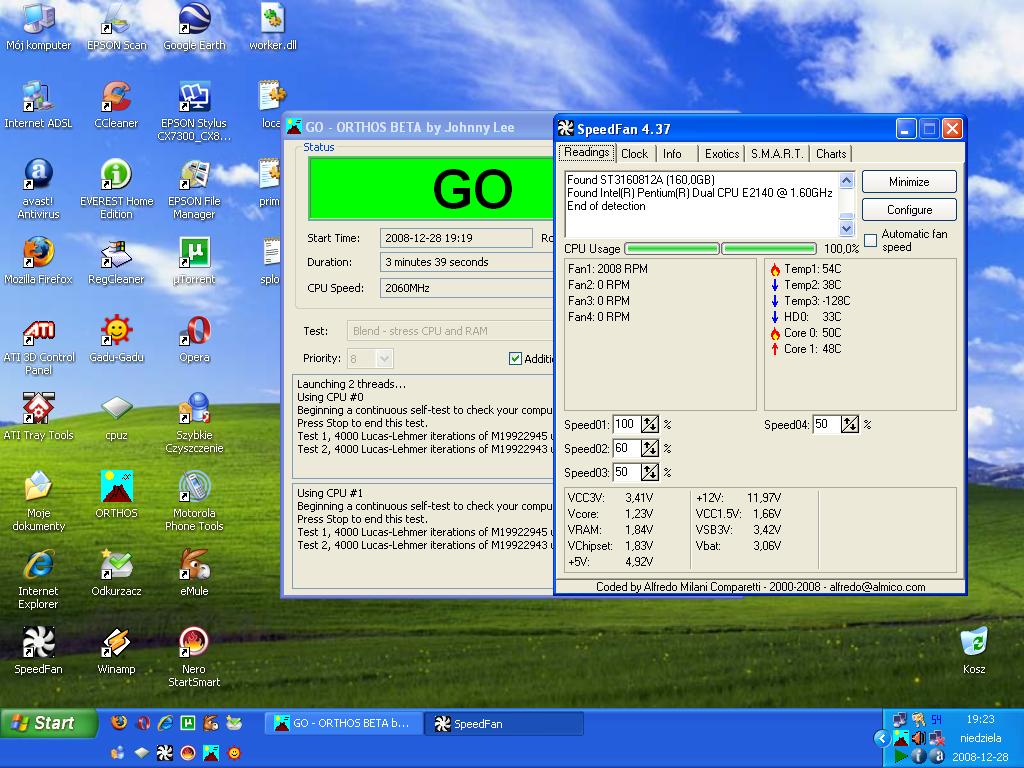Image resolution: width=1024 pixels, height=768 pixels.
Task: Click the Firefox quick launch icon
Action: tap(119, 723)
